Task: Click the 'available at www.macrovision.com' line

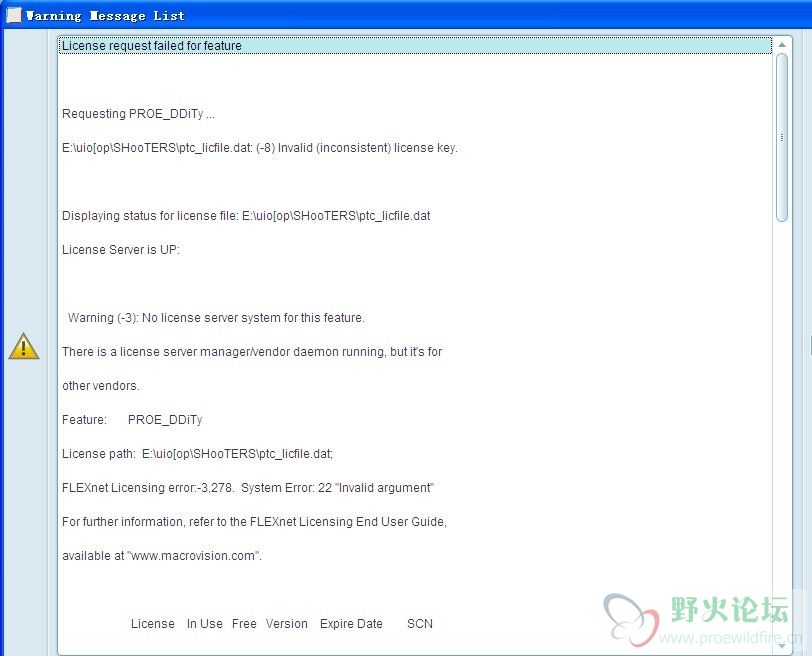Action: pos(162,556)
